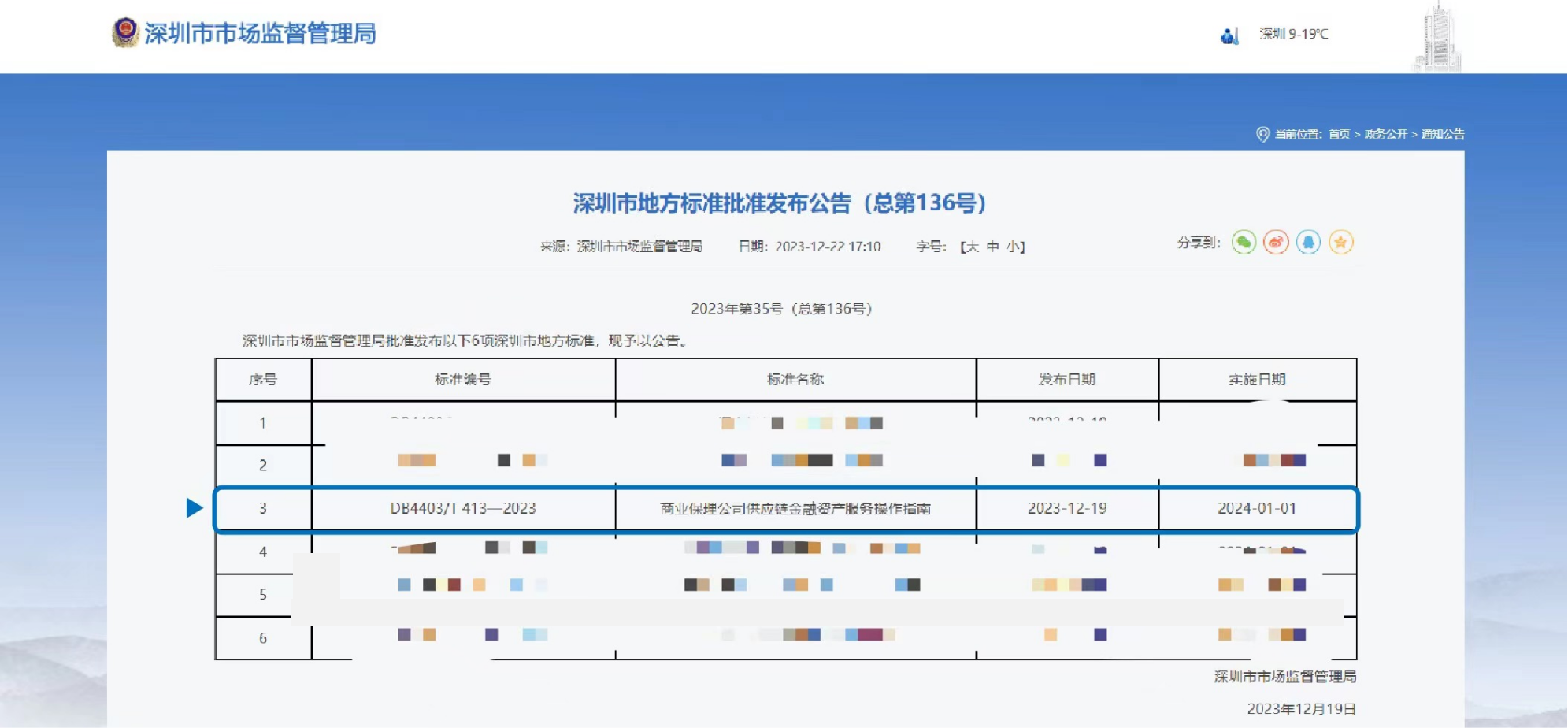Image resolution: width=1568 pixels, height=728 pixels.
Task: Go to 首页 in the breadcrumb
Action: (x=1339, y=134)
